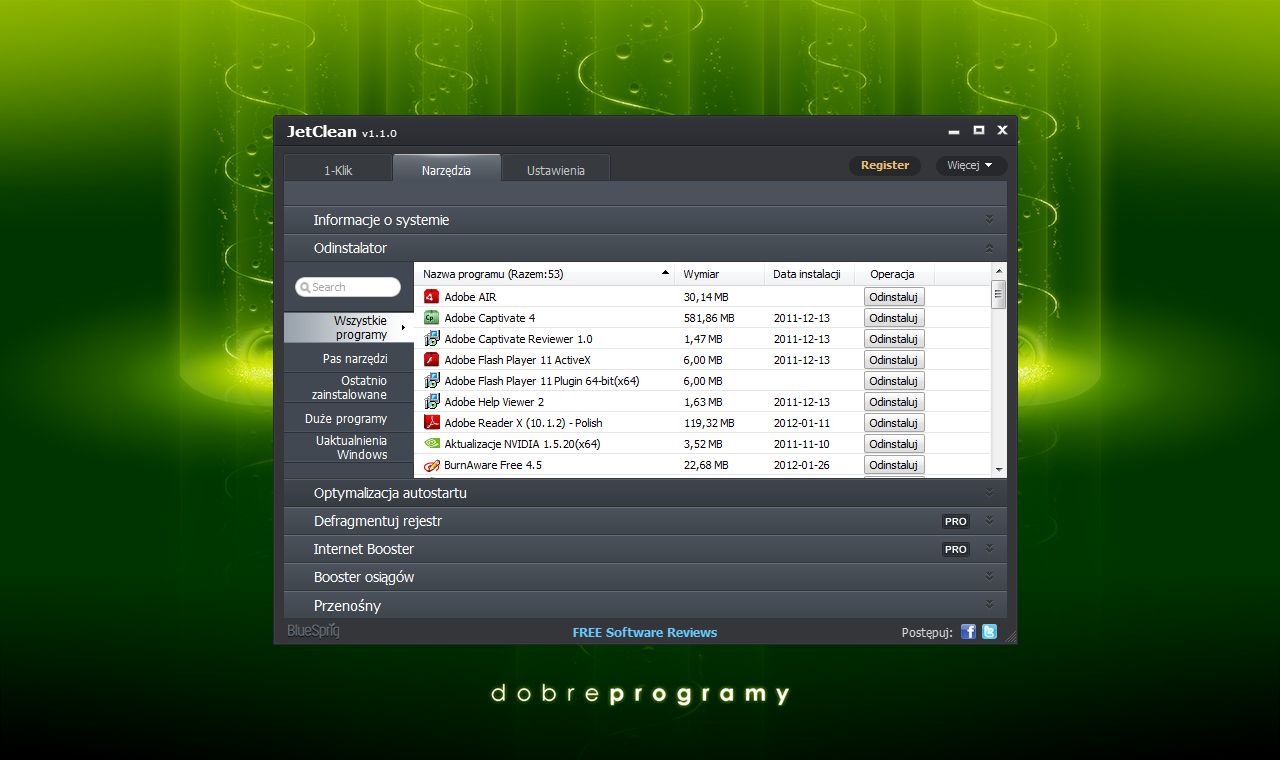
Task: Open the Ustawienia tab
Action: pyautogui.click(x=555, y=170)
